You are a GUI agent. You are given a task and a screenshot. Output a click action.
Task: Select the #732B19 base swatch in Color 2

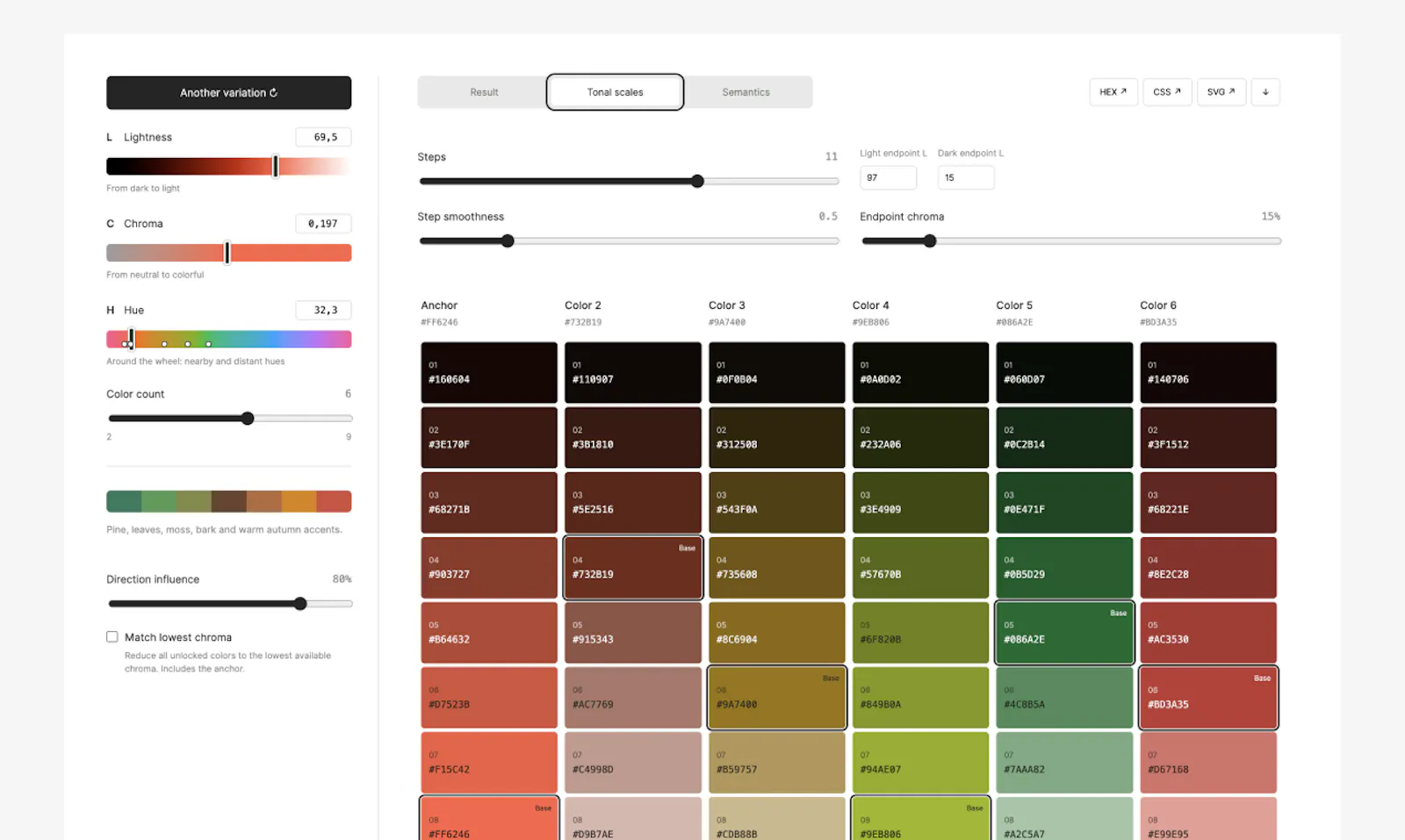tap(633, 568)
